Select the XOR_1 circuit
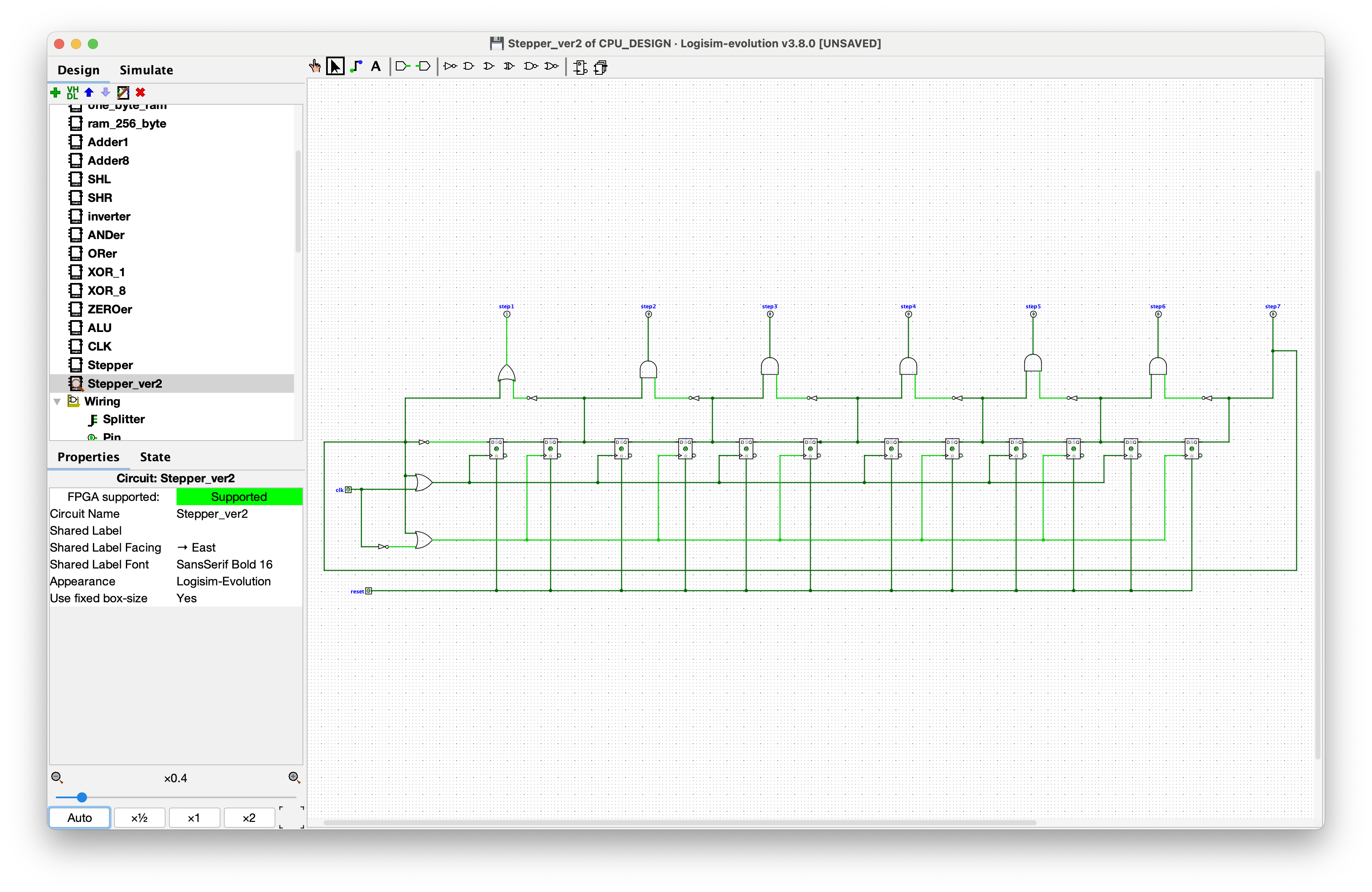 pyautogui.click(x=106, y=272)
